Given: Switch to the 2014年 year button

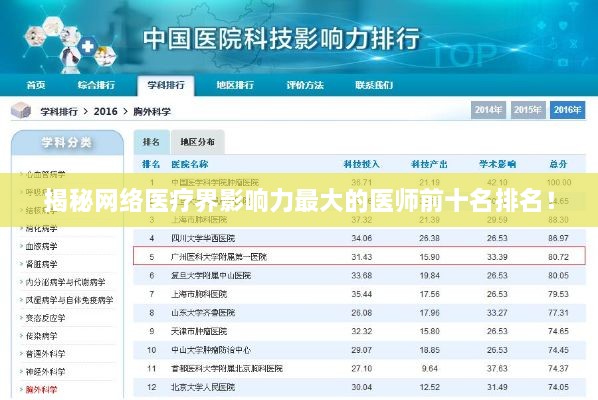Looking at the screenshot, I should click(x=488, y=110).
